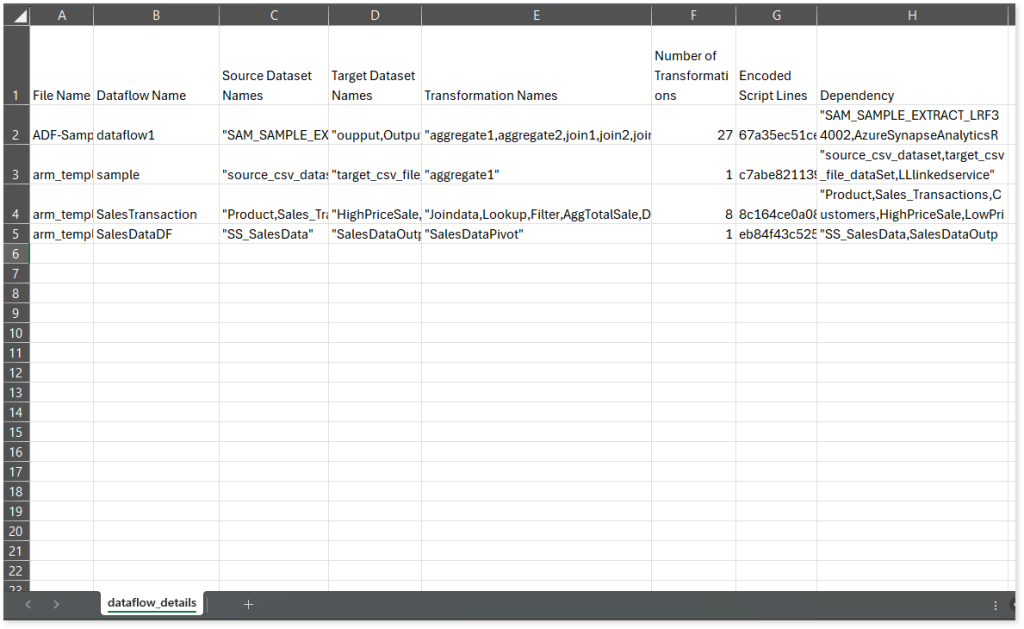Open the dataflow_details sheet tab
Viewport: 1024px width, 629px height.
[x=154, y=604]
